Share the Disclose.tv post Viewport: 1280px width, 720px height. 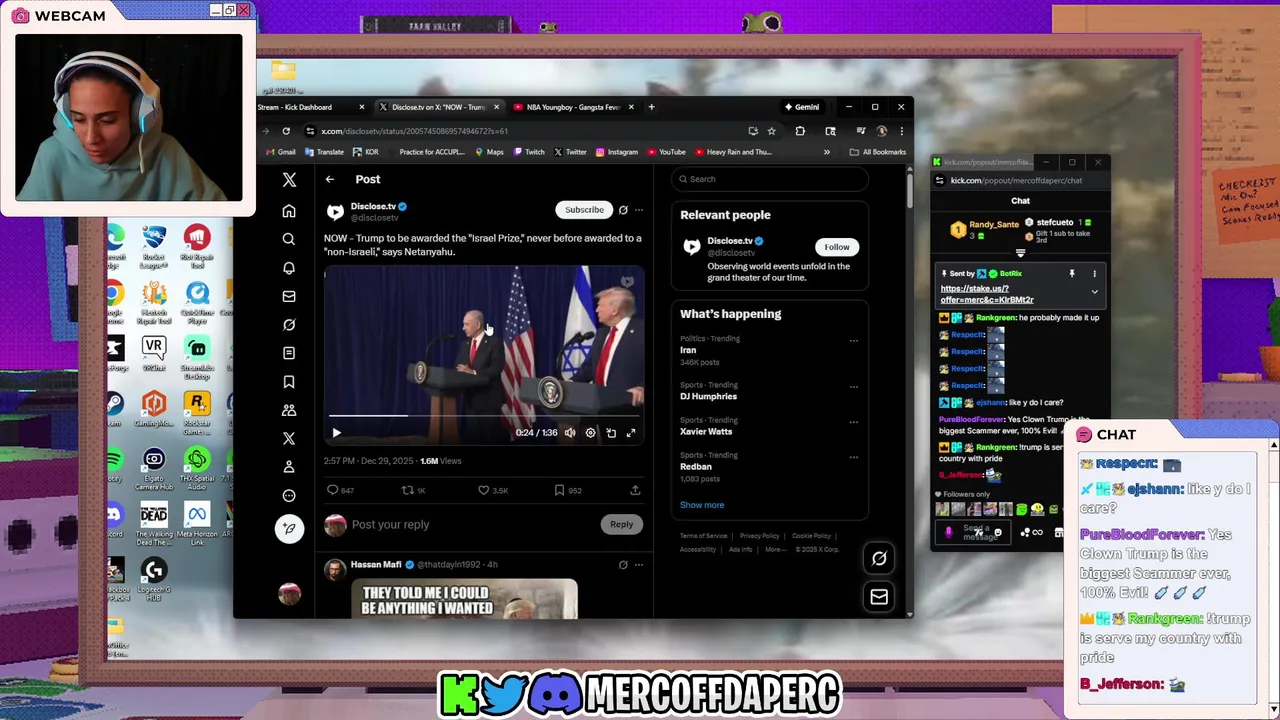coord(635,490)
